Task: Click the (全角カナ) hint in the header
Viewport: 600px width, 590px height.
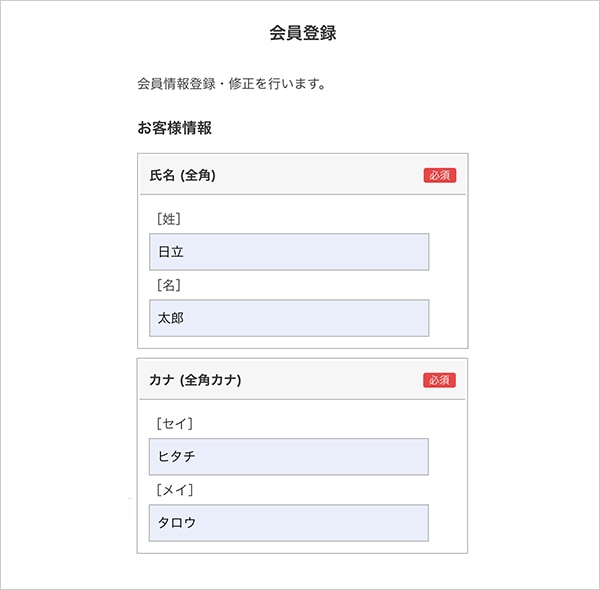Action: [x=211, y=380]
